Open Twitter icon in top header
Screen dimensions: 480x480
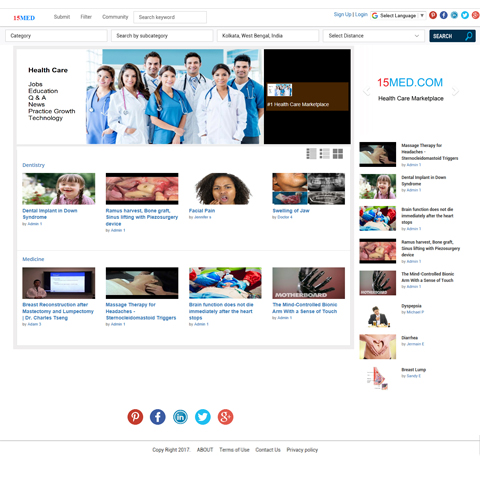pos(465,15)
